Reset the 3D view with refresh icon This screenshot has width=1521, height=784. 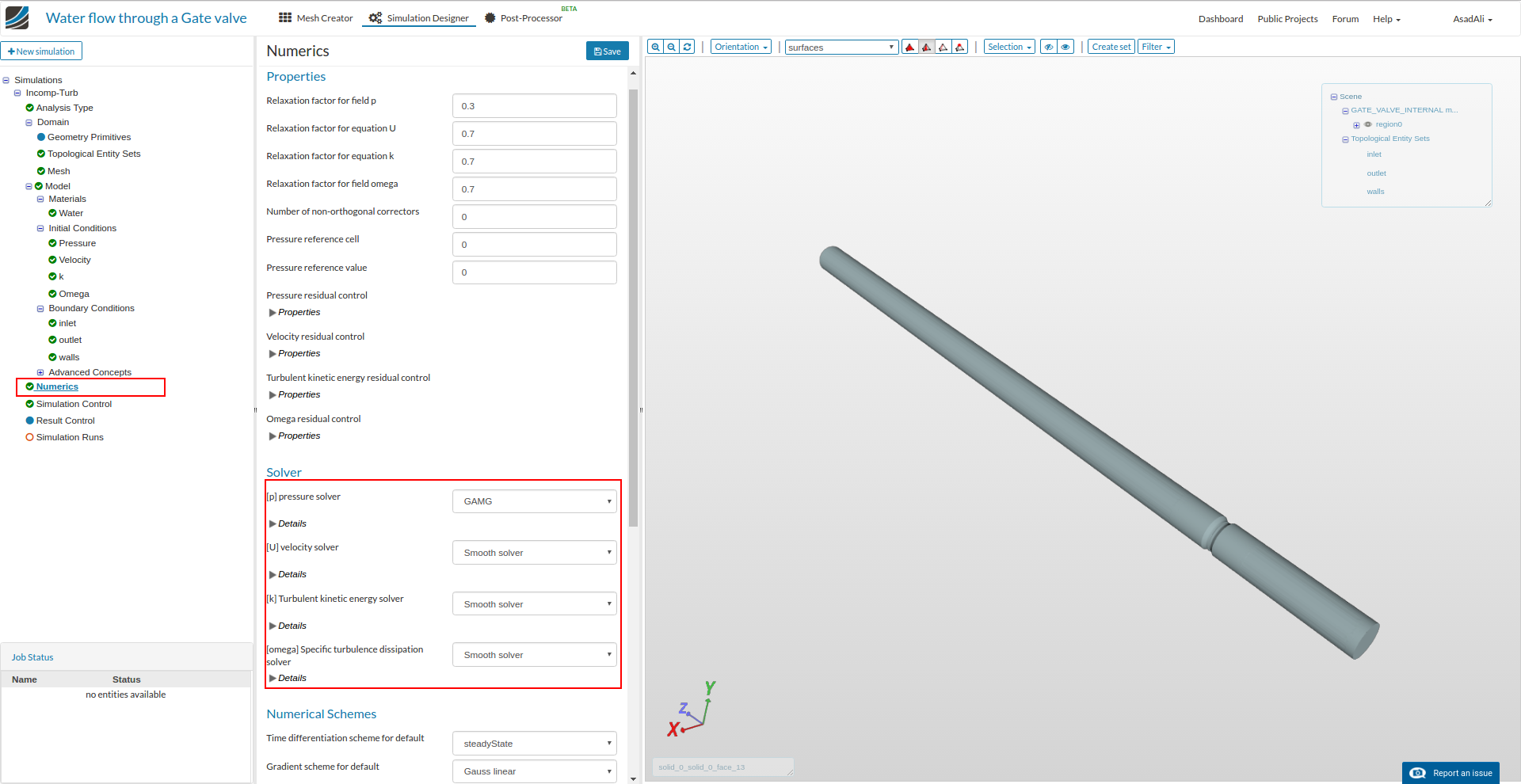coord(688,47)
